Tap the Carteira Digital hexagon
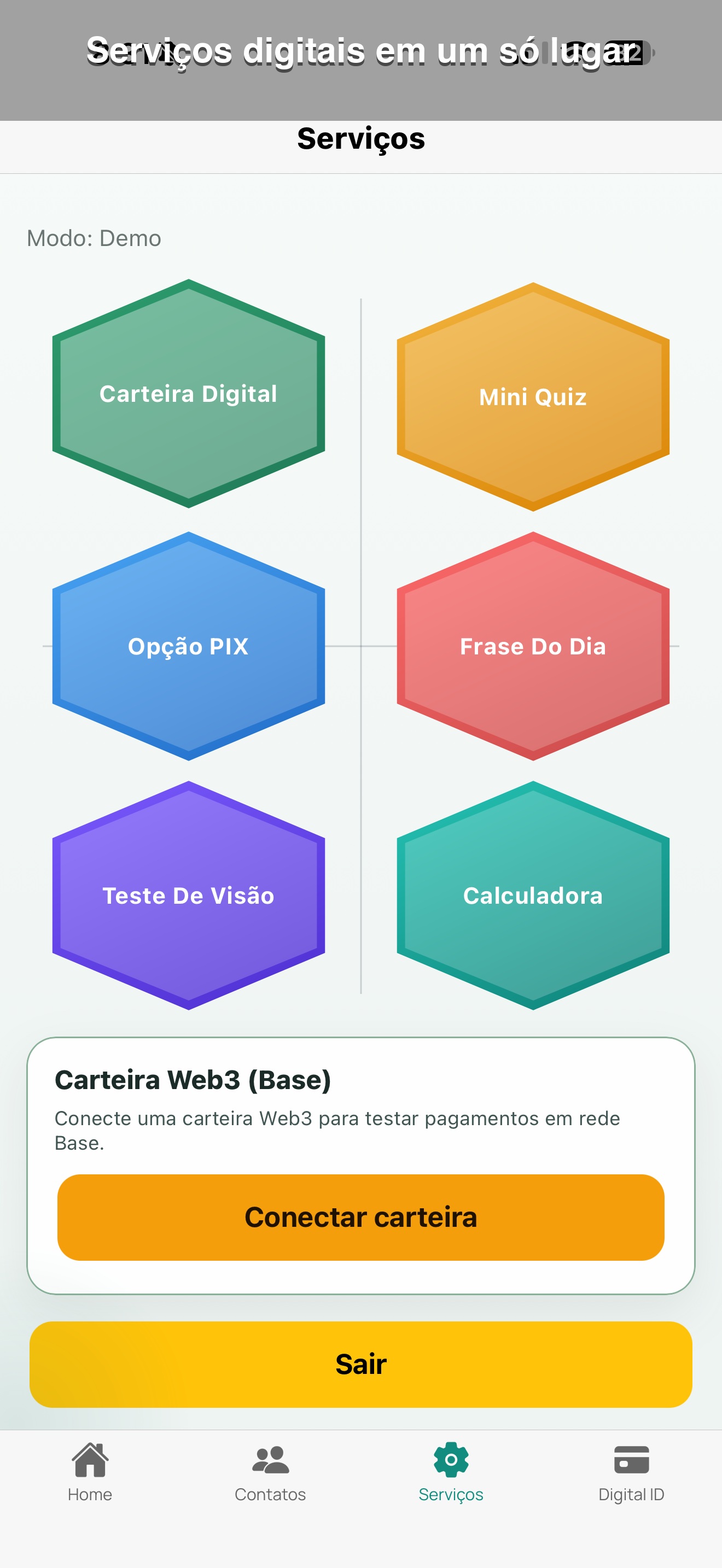Viewport: 722px width, 1568px height. click(189, 394)
